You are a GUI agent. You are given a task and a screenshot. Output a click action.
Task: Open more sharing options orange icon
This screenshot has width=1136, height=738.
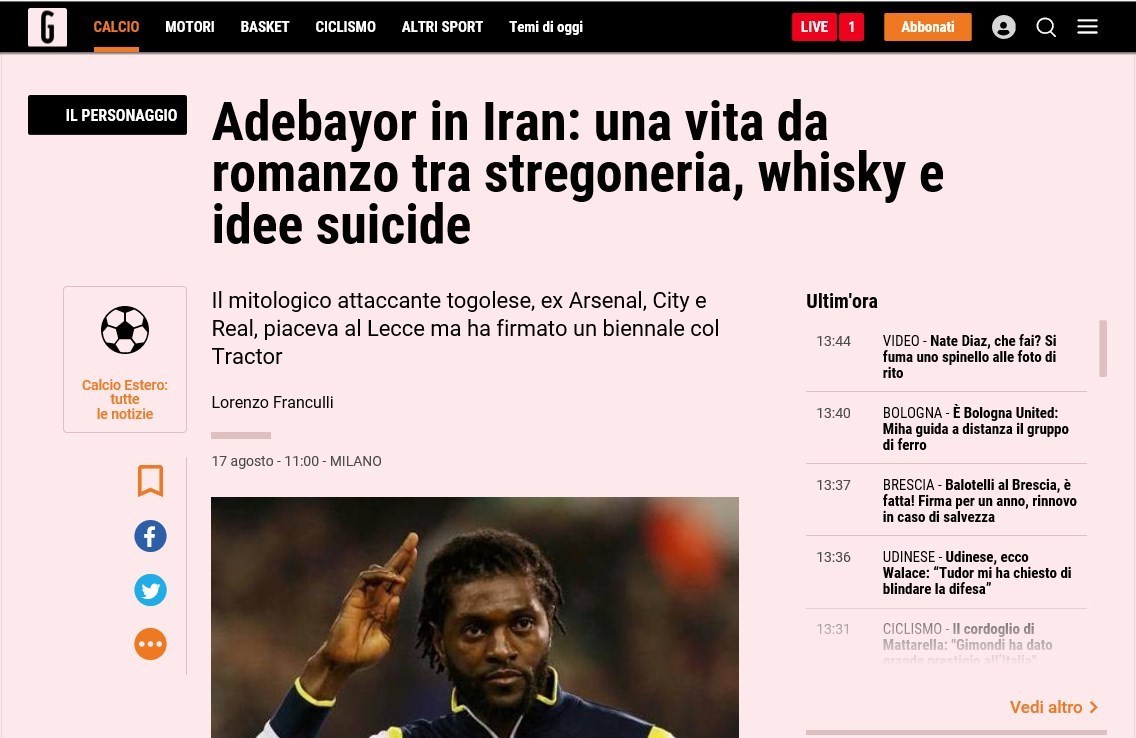[x=151, y=644]
